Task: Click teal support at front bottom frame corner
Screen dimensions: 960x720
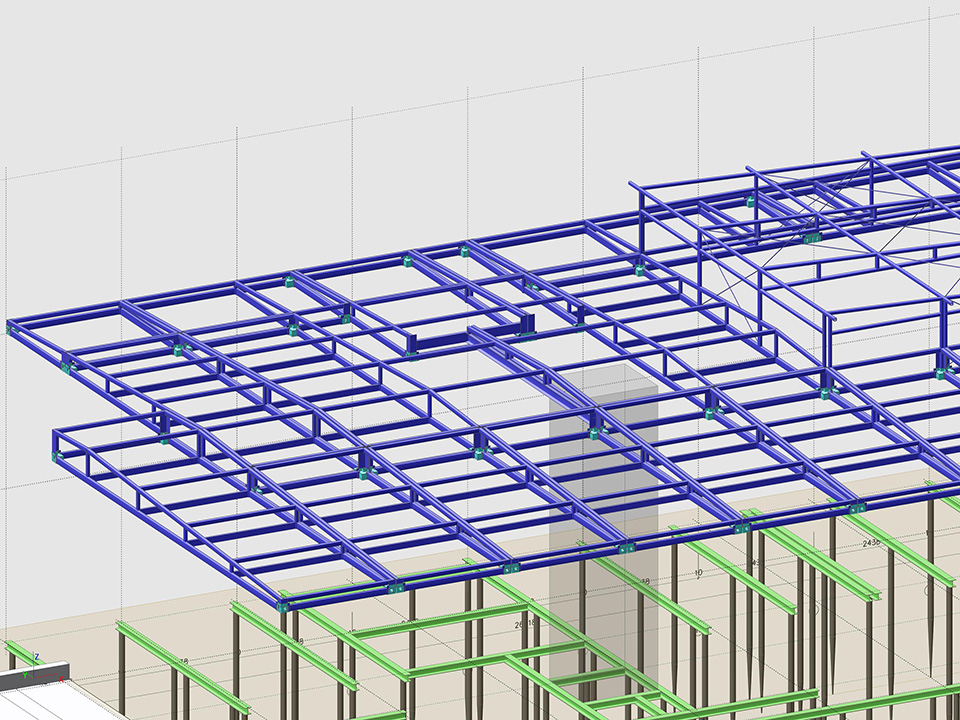Action: (x=283, y=605)
